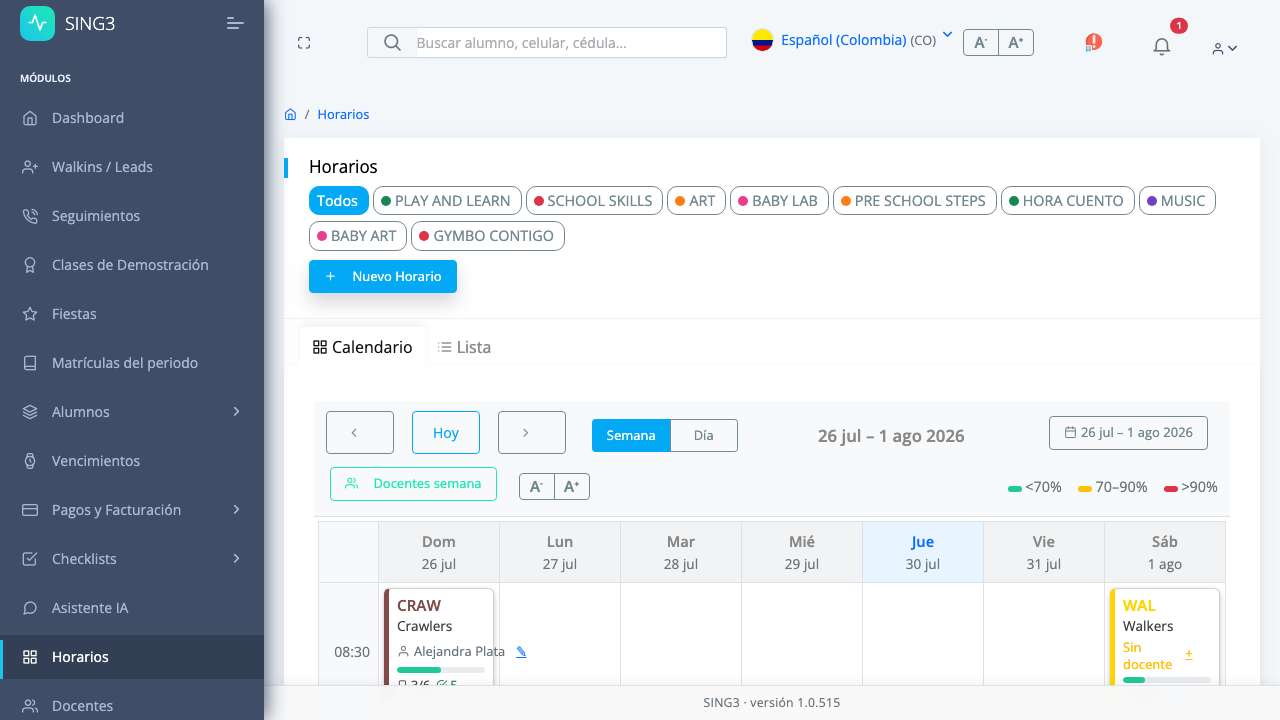The width and height of the screenshot is (1280, 720).
Task: Decrease header font size A-
Action: [x=981, y=42]
